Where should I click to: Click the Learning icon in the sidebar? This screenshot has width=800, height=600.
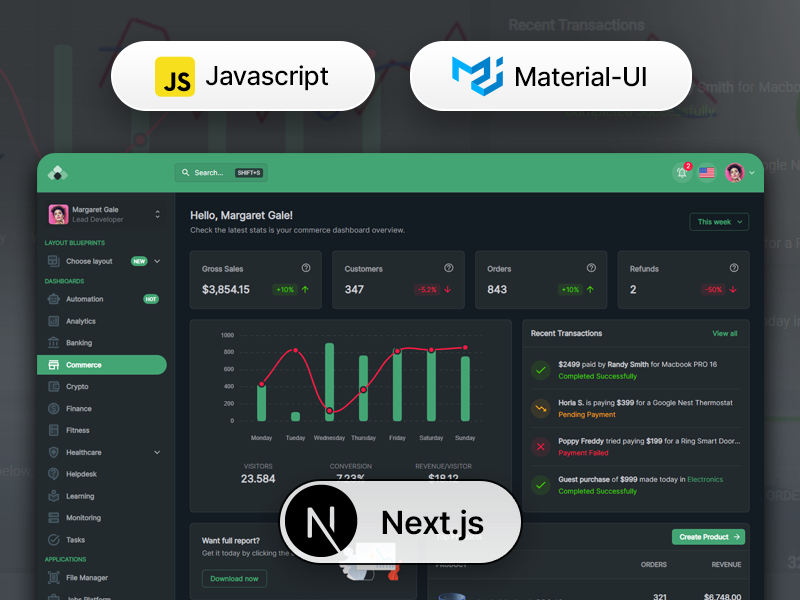click(x=54, y=496)
